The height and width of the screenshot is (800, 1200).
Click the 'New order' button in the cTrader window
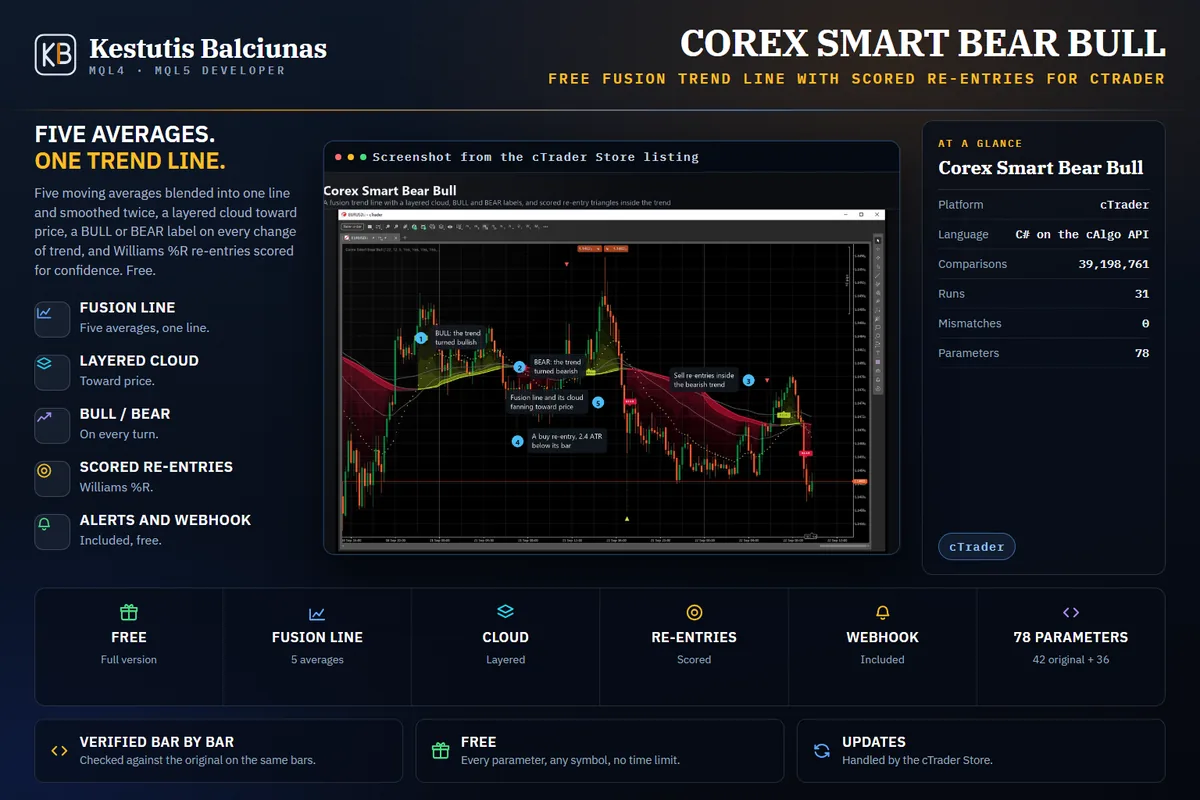(x=352, y=226)
